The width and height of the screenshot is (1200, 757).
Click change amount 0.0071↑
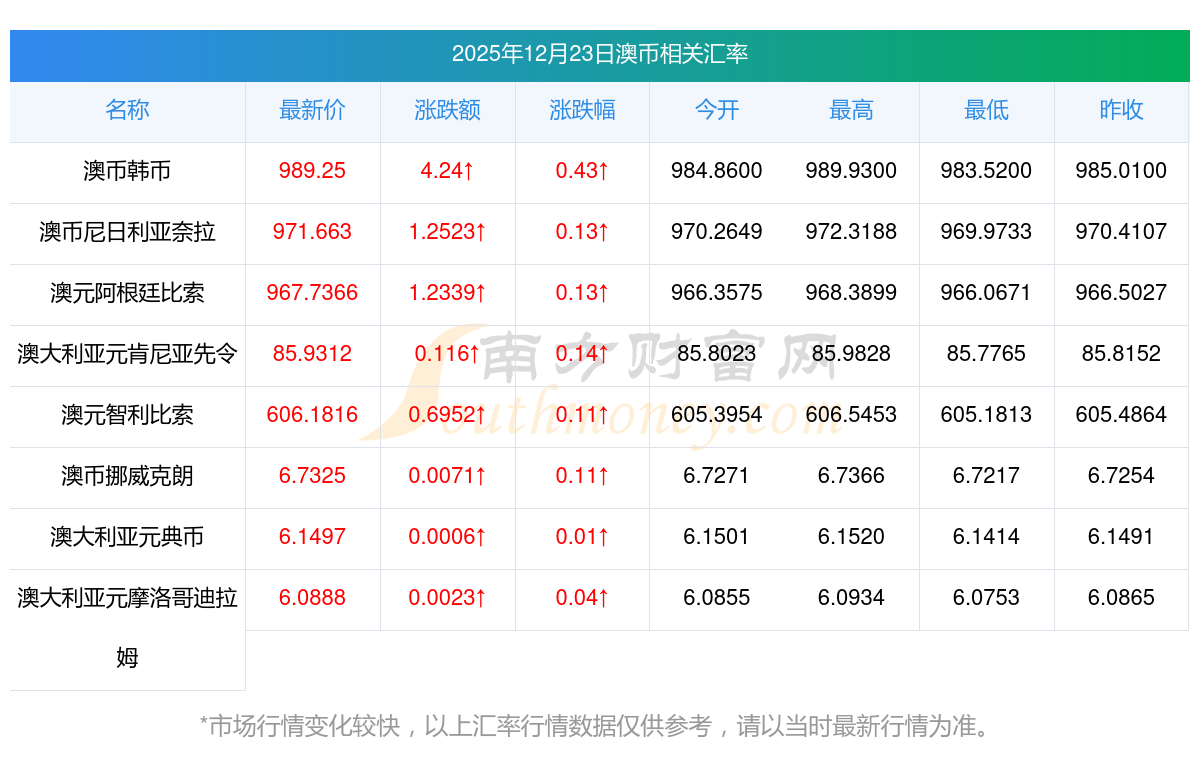[x=447, y=476]
